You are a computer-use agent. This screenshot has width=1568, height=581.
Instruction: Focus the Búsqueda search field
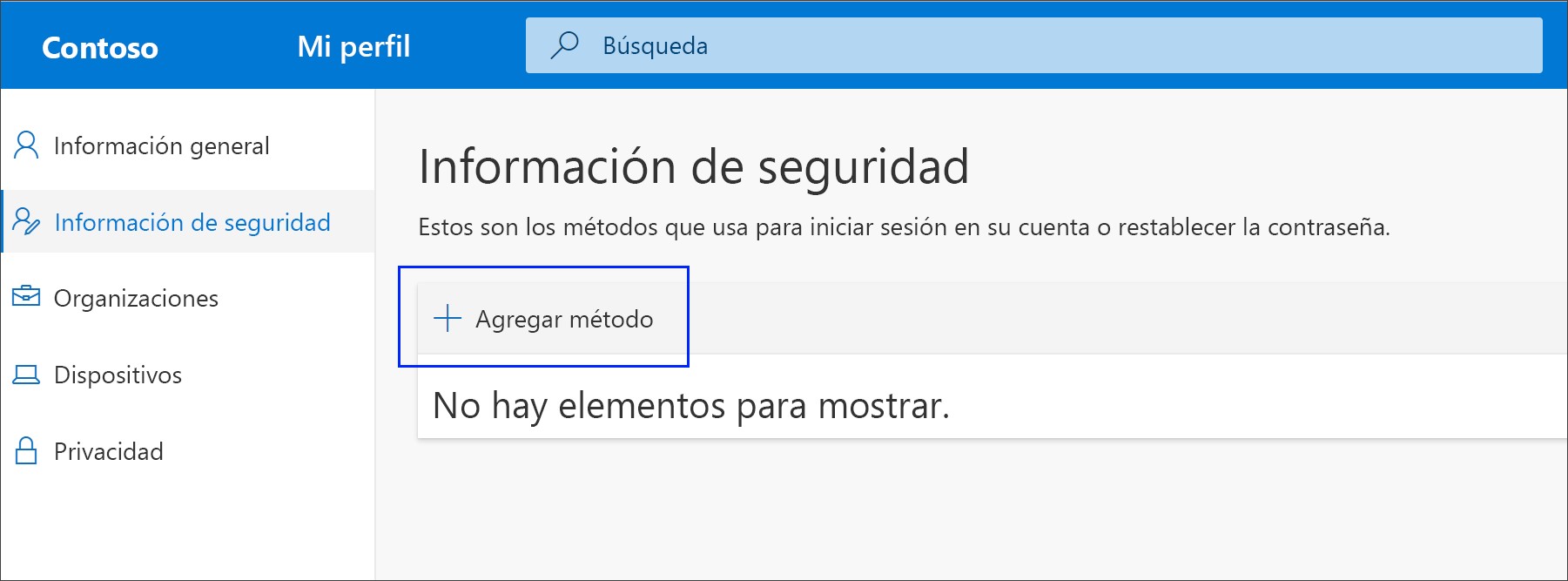[x=1045, y=45]
